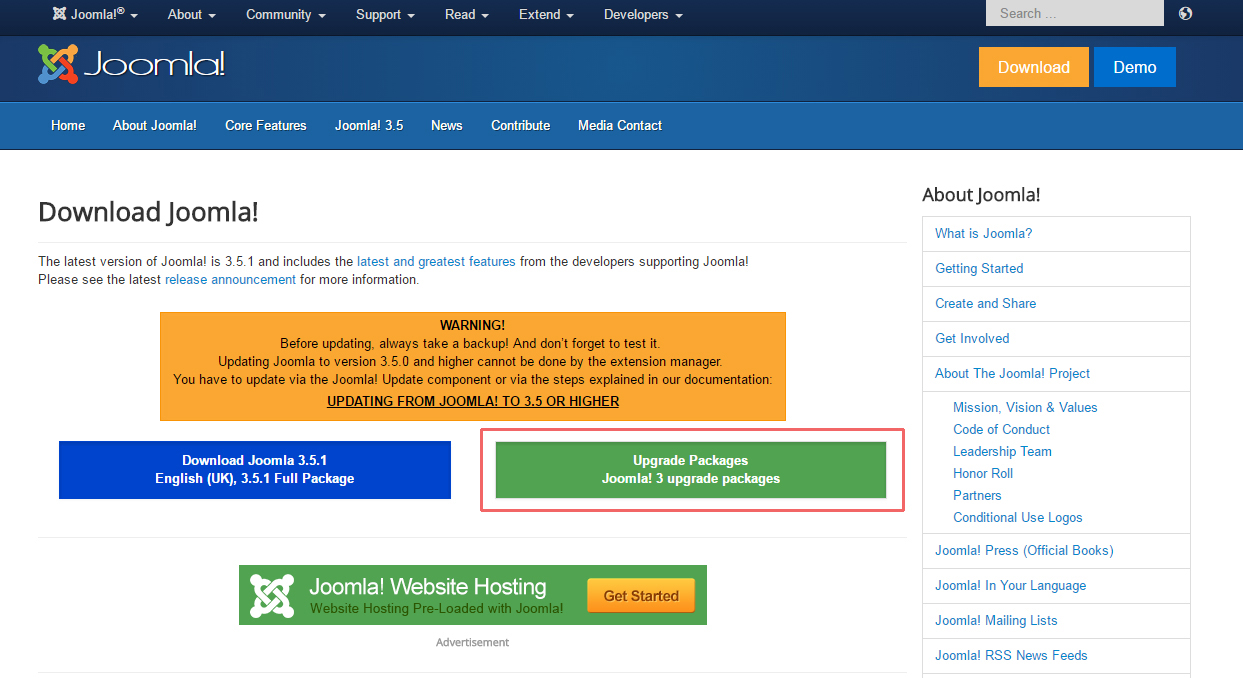Open the Create and Share sidebar link
Screen dimensions: 1243x678
click(x=986, y=303)
